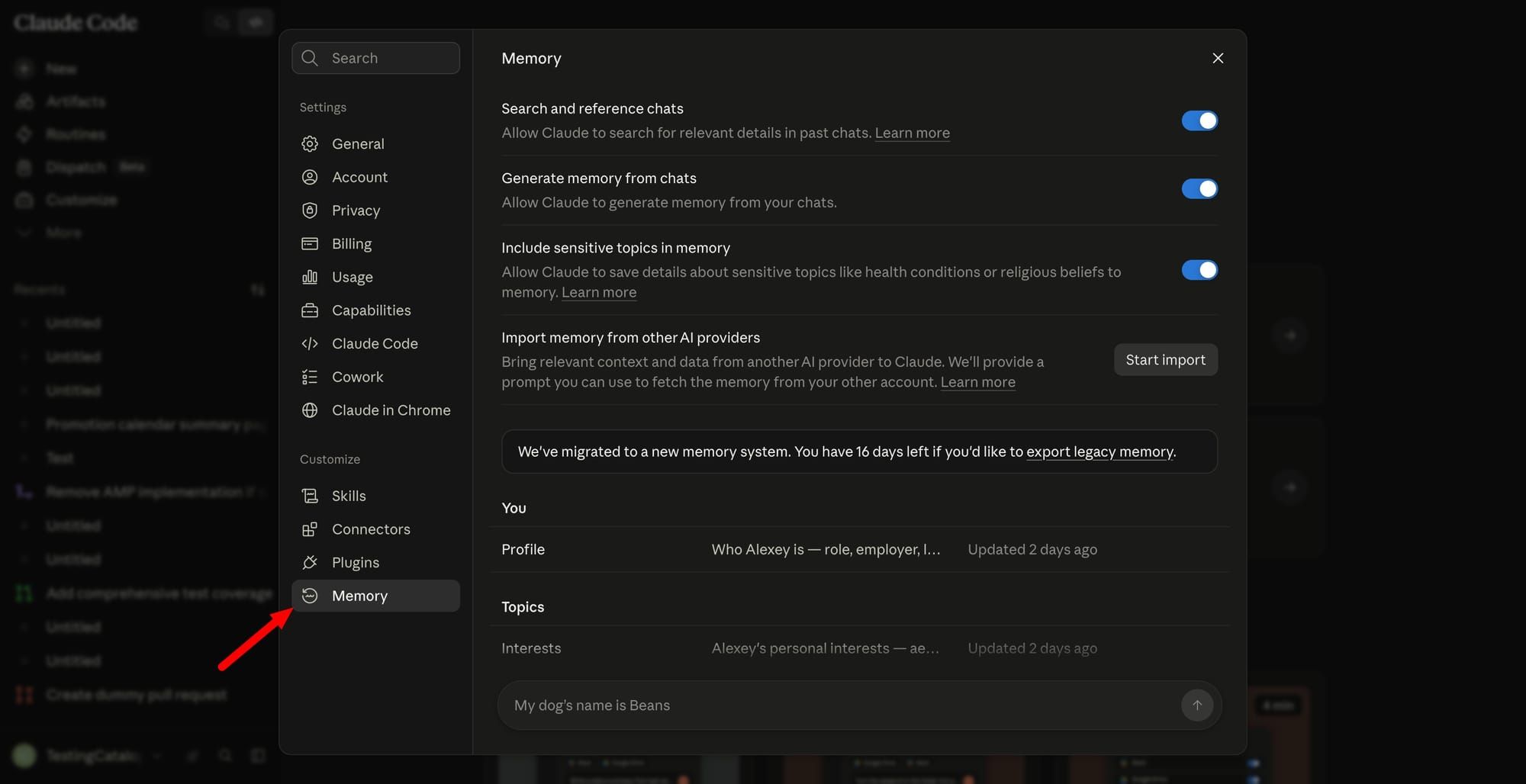Image resolution: width=1526 pixels, height=784 pixels.
Task: Click "Updated 2 days ago" in Profile row
Action: point(1032,549)
